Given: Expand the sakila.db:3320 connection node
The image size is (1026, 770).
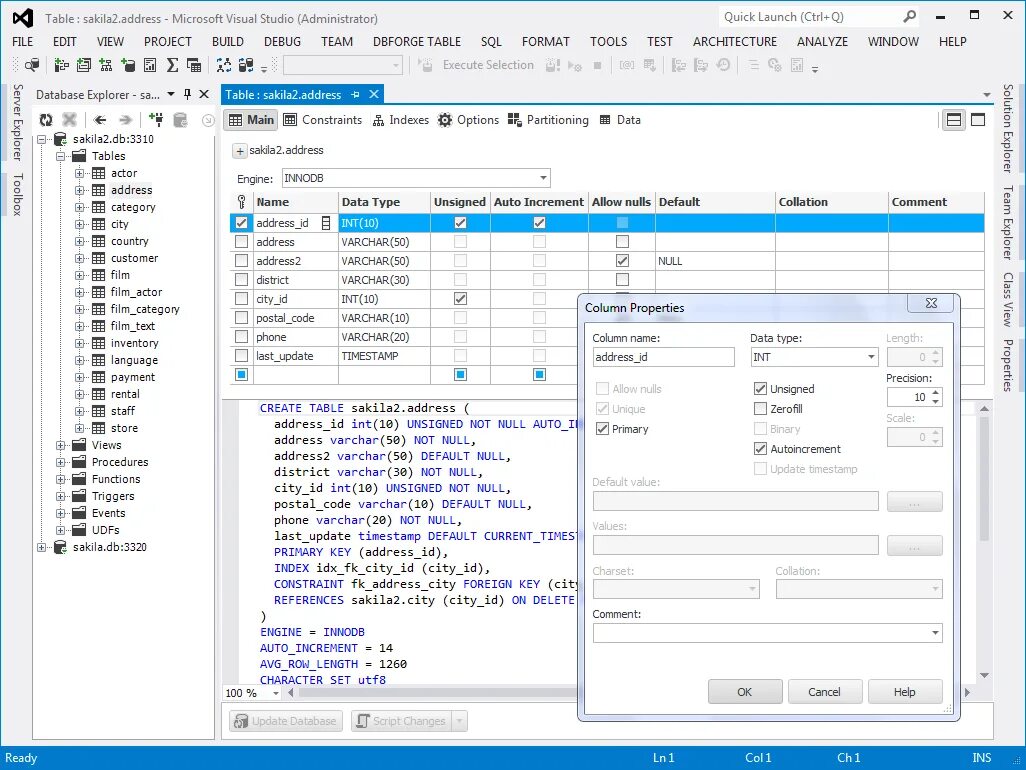Looking at the screenshot, I should pyautogui.click(x=41, y=548).
